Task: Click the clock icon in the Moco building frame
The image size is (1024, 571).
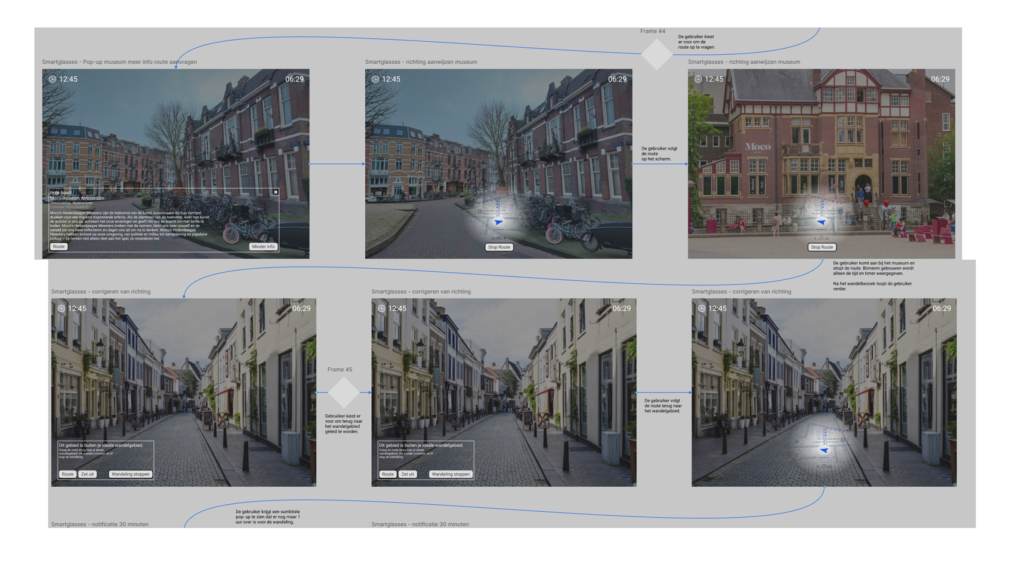Action: coord(698,79)
